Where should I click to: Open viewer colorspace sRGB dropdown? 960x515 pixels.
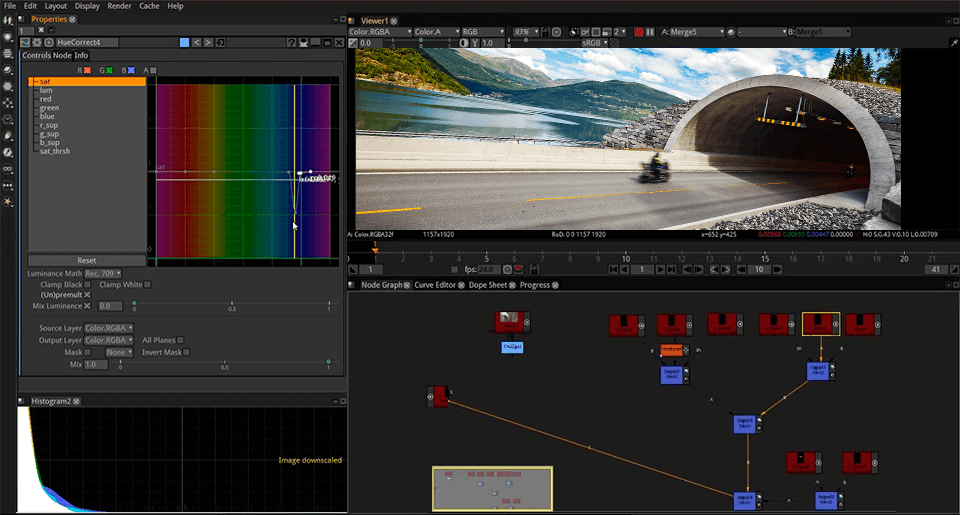[594, 43]
